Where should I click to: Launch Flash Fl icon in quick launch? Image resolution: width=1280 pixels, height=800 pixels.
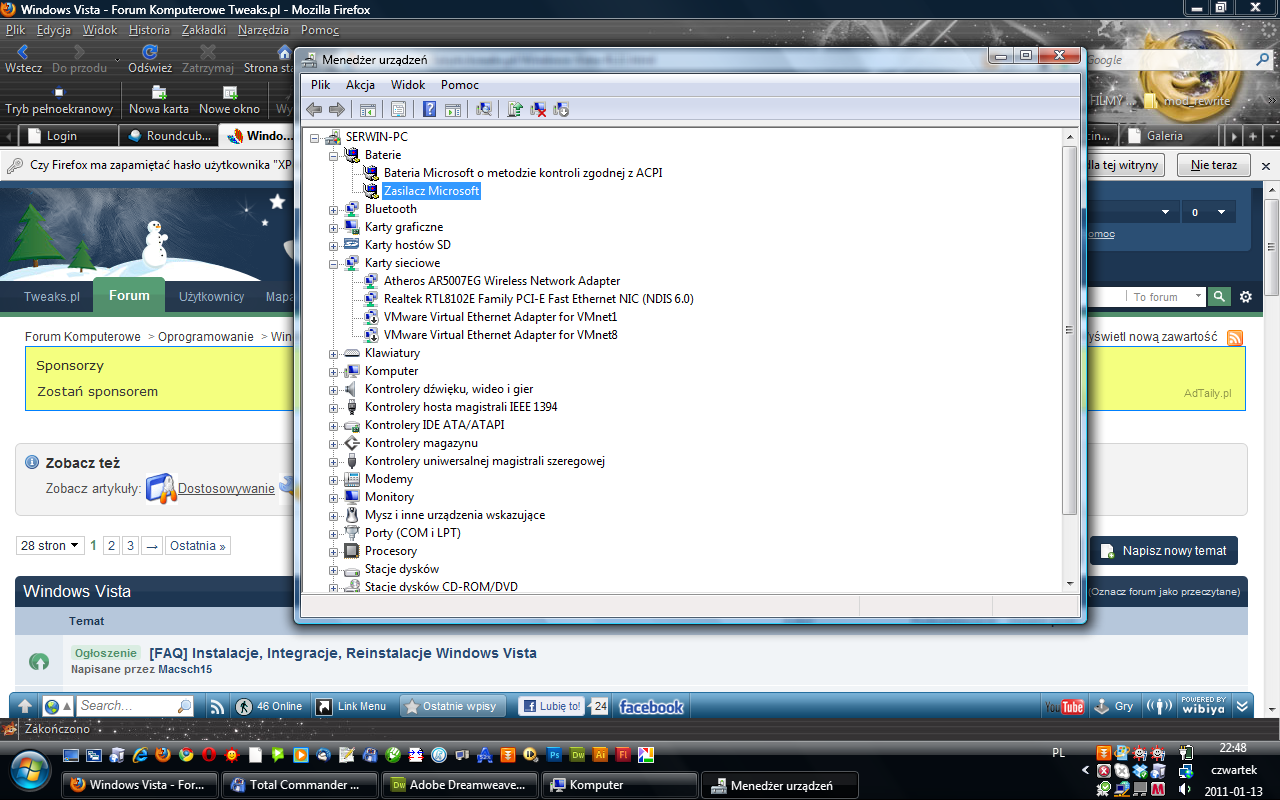pyautogui.click(x=623, y=755)
